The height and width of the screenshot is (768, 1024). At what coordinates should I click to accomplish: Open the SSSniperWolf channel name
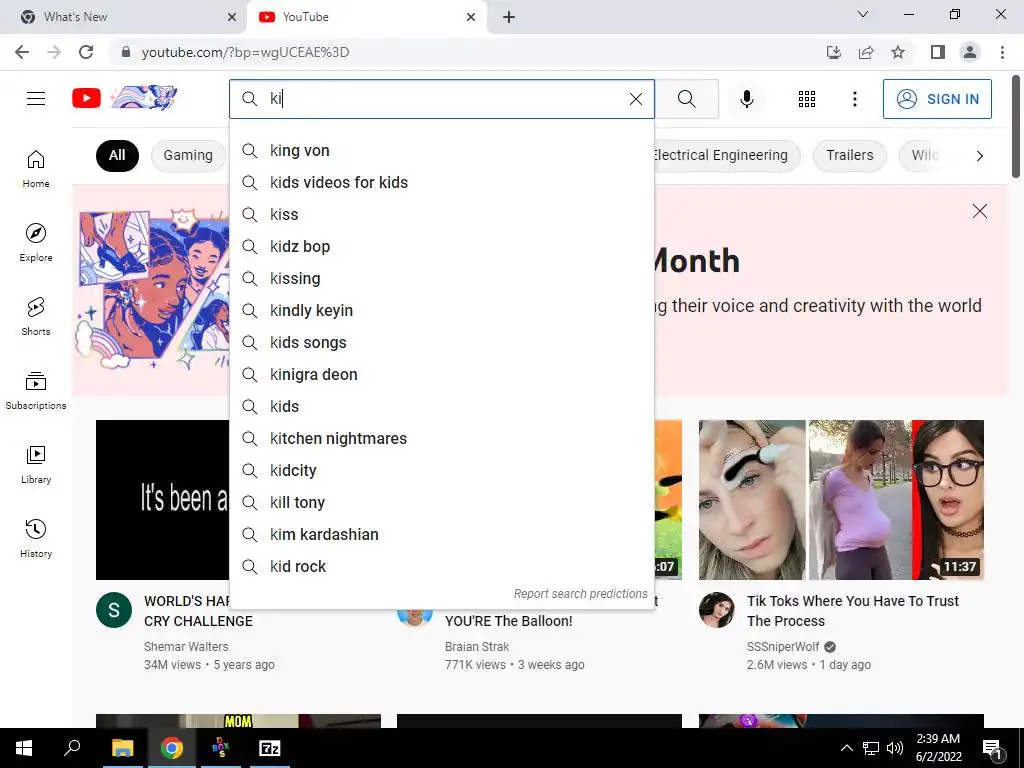coord(782,647)
